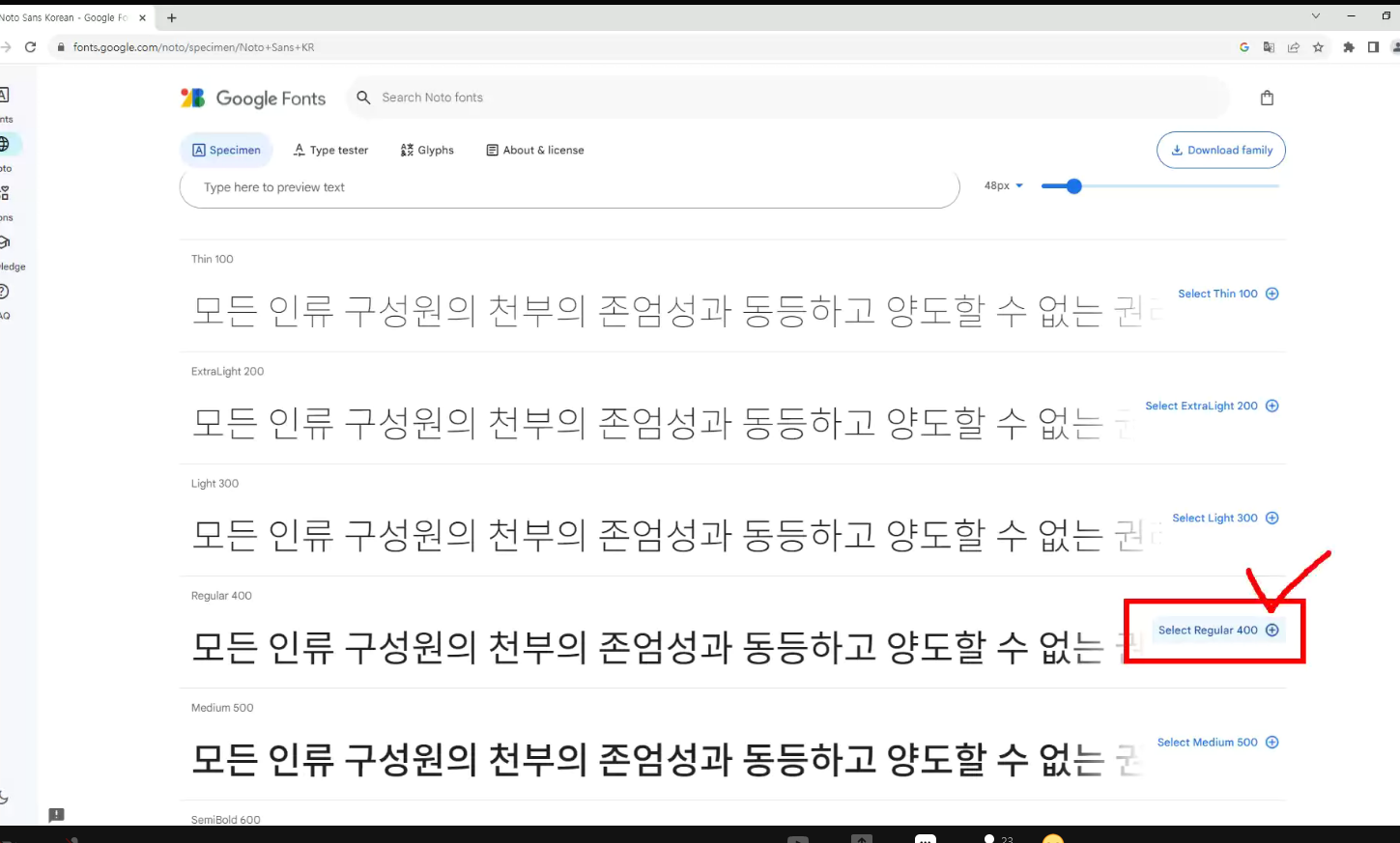This screenshot has height=843, width=1400.
Task: Click plus icon next to Select Regular 400
Action: [x=1272, y=630]
